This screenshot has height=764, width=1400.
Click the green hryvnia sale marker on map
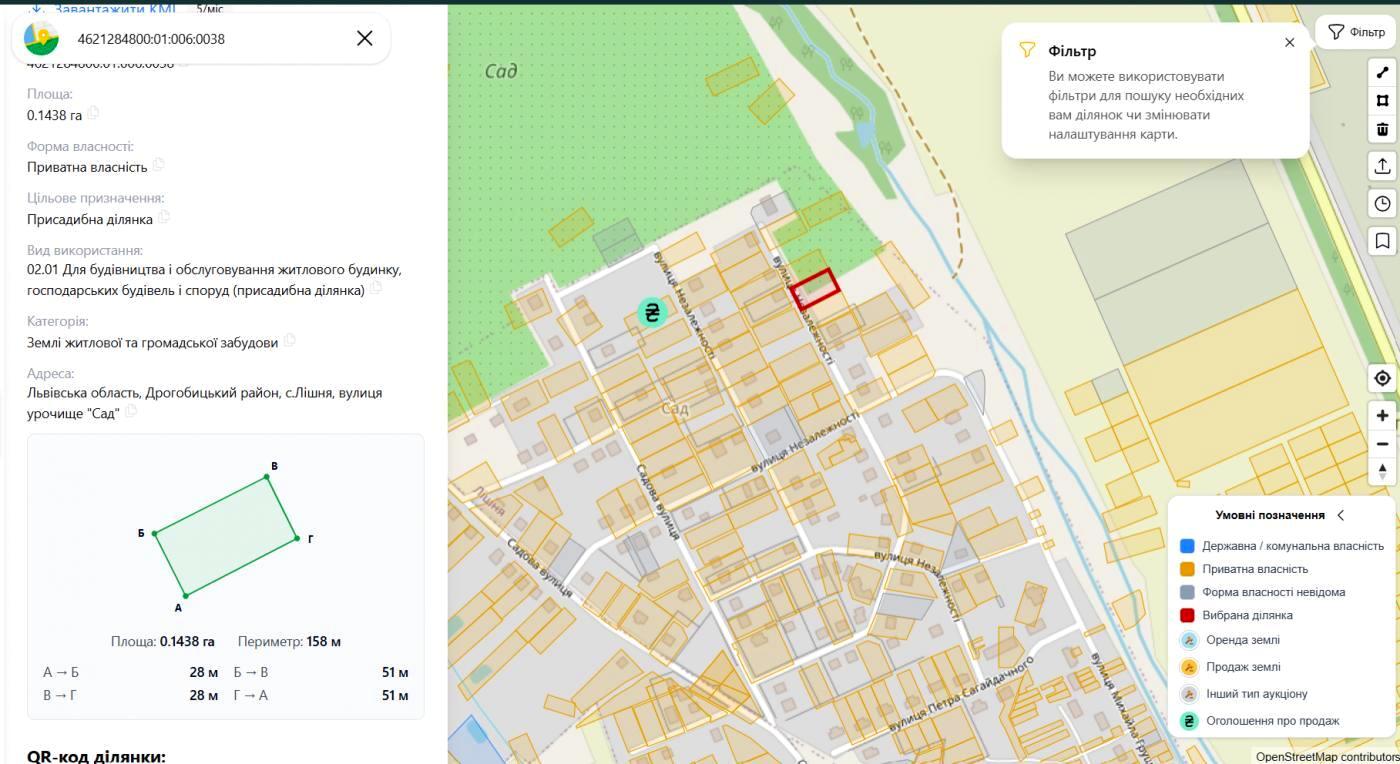[x=652, y=312]
